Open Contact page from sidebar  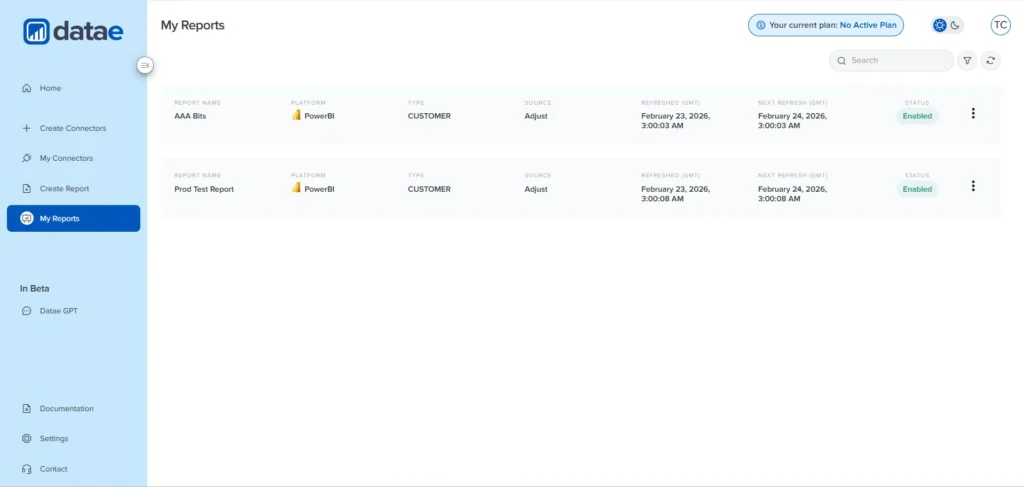pos(53,468)
